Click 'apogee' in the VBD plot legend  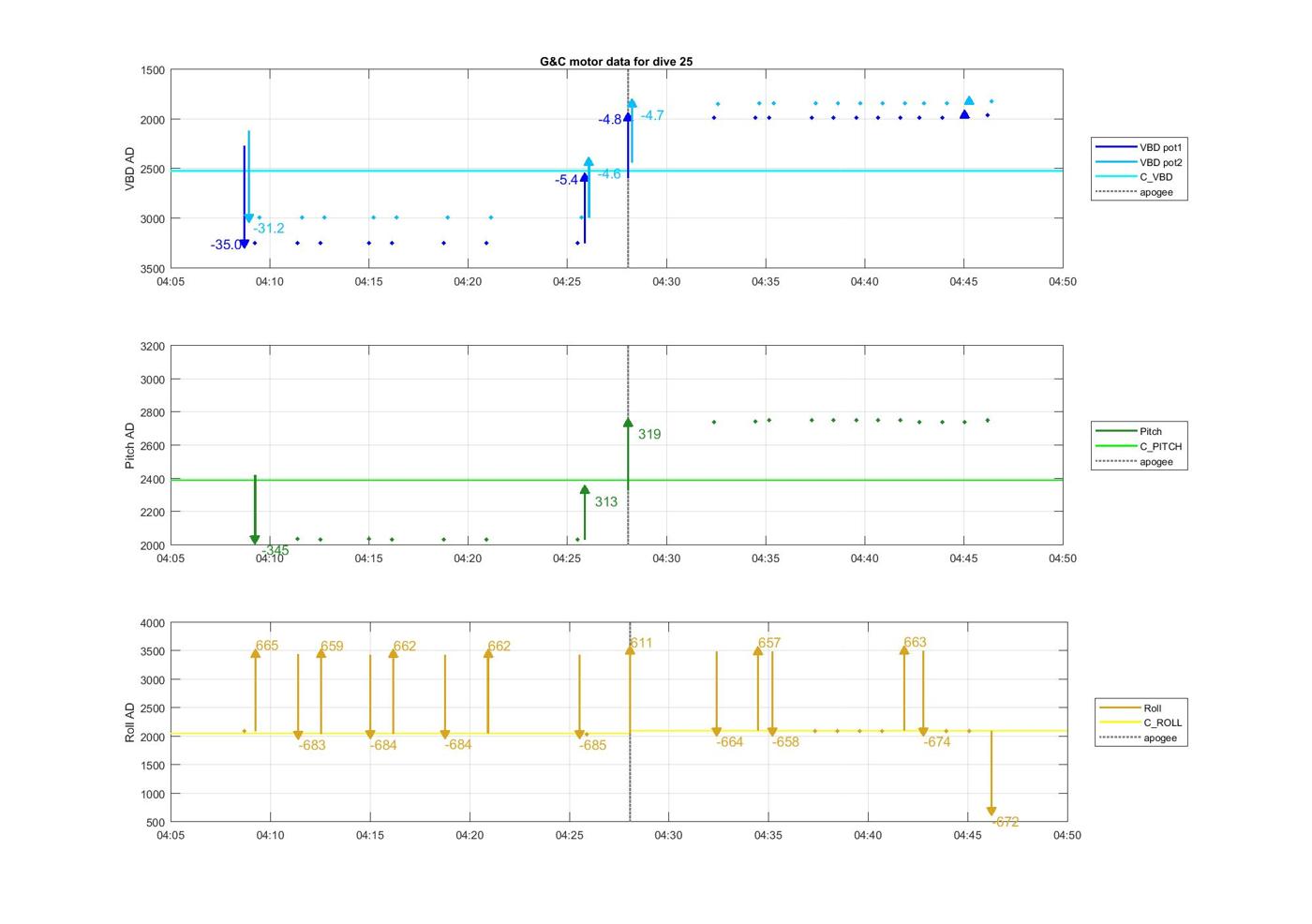(1135, 192)
